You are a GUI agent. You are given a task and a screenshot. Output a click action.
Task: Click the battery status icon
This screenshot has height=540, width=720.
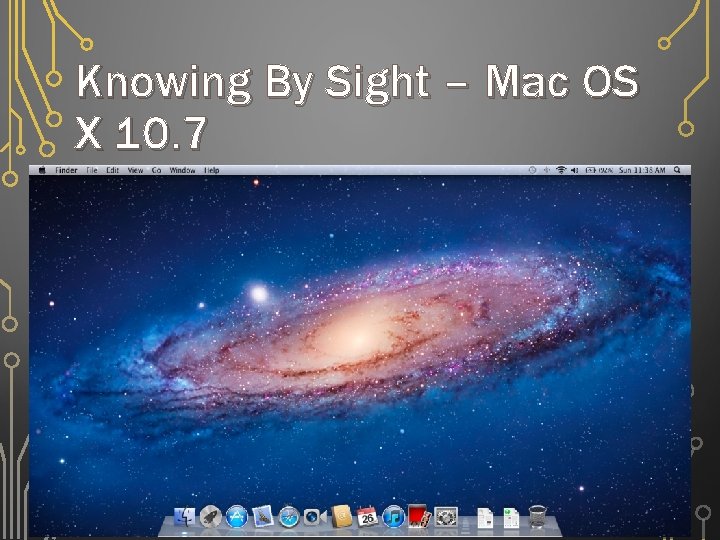point(599,170)
